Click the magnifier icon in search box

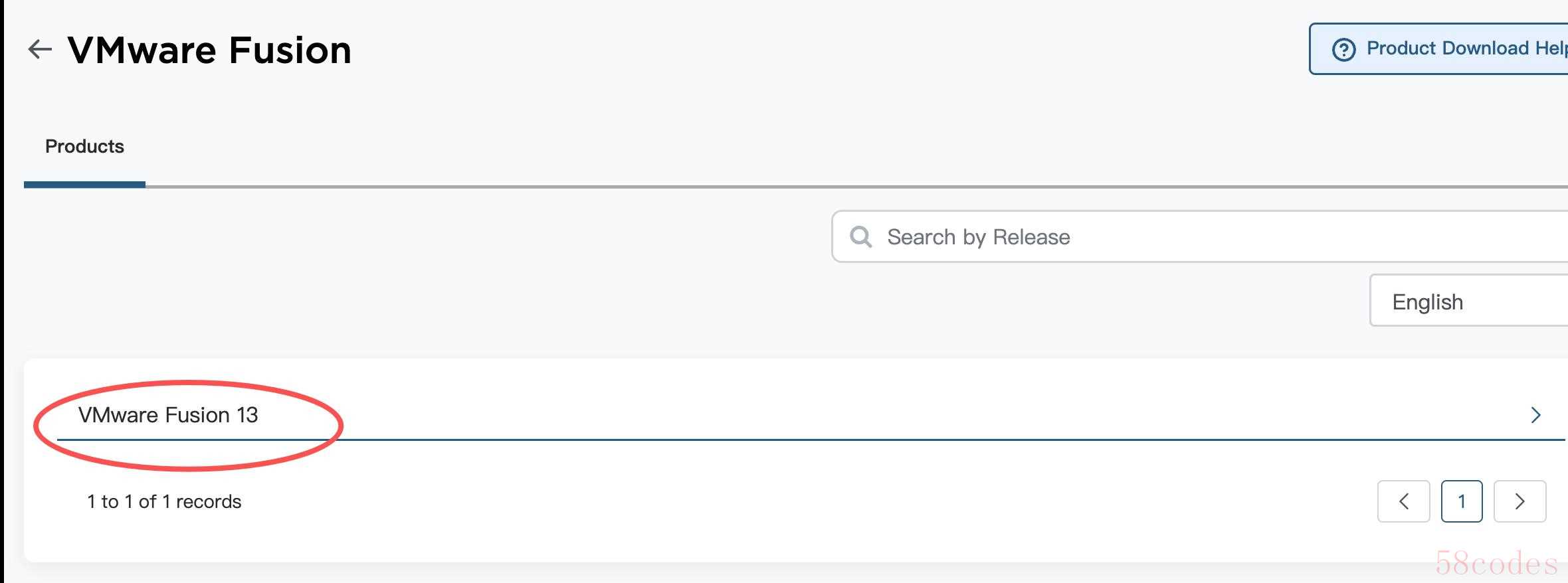(x=861, y=236)
